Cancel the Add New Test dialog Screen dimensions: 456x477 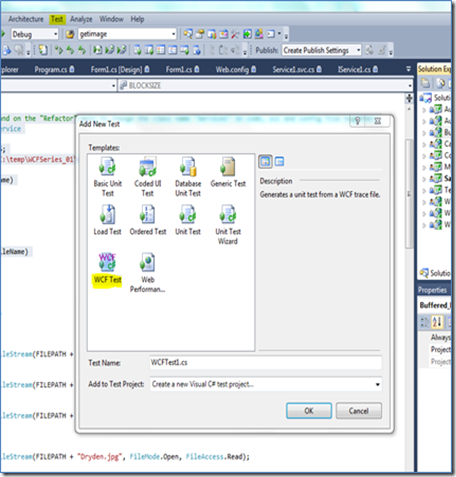(359, 411)
